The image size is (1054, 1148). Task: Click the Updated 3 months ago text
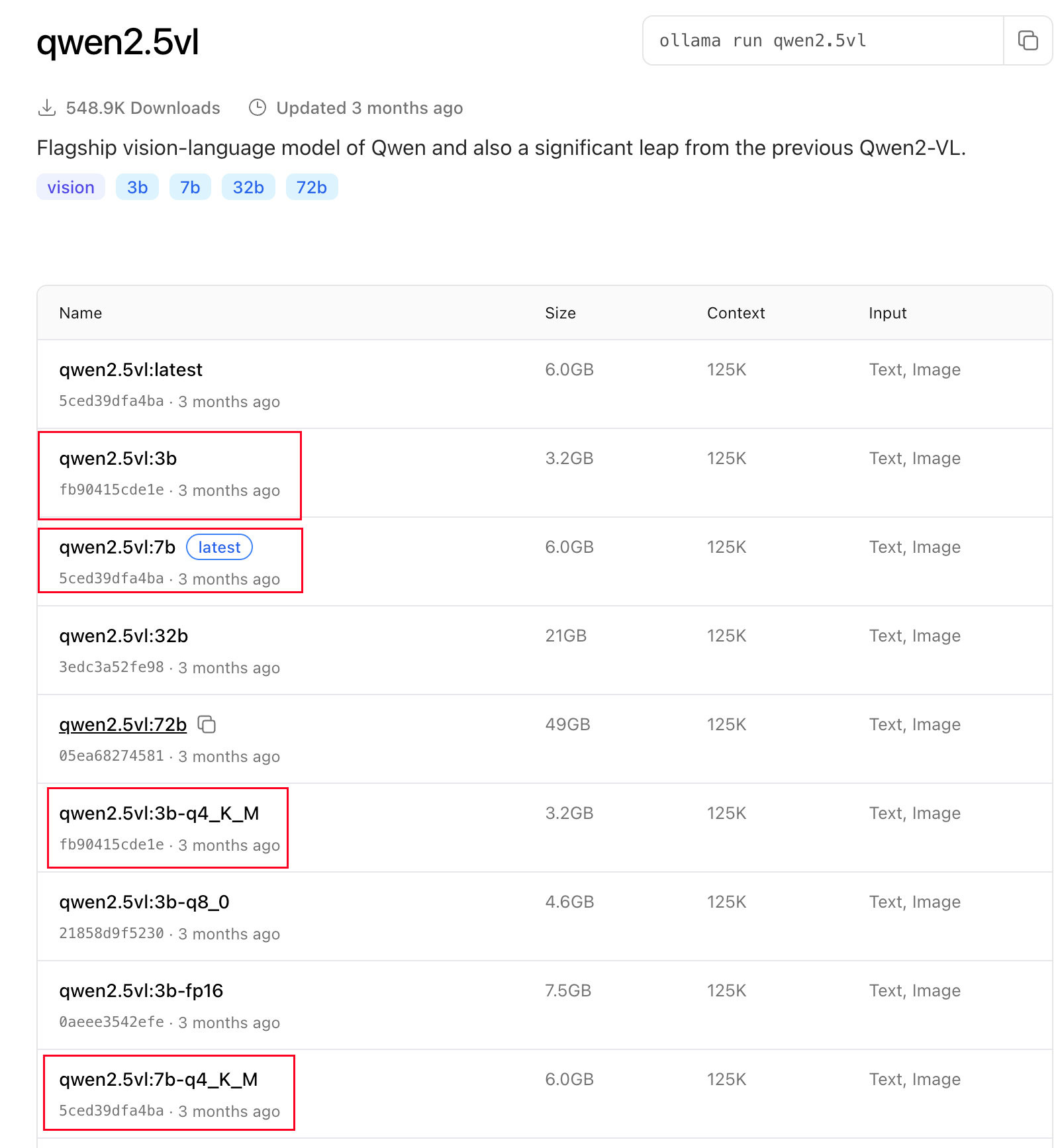pyautogui.click(x=369, y=108)
